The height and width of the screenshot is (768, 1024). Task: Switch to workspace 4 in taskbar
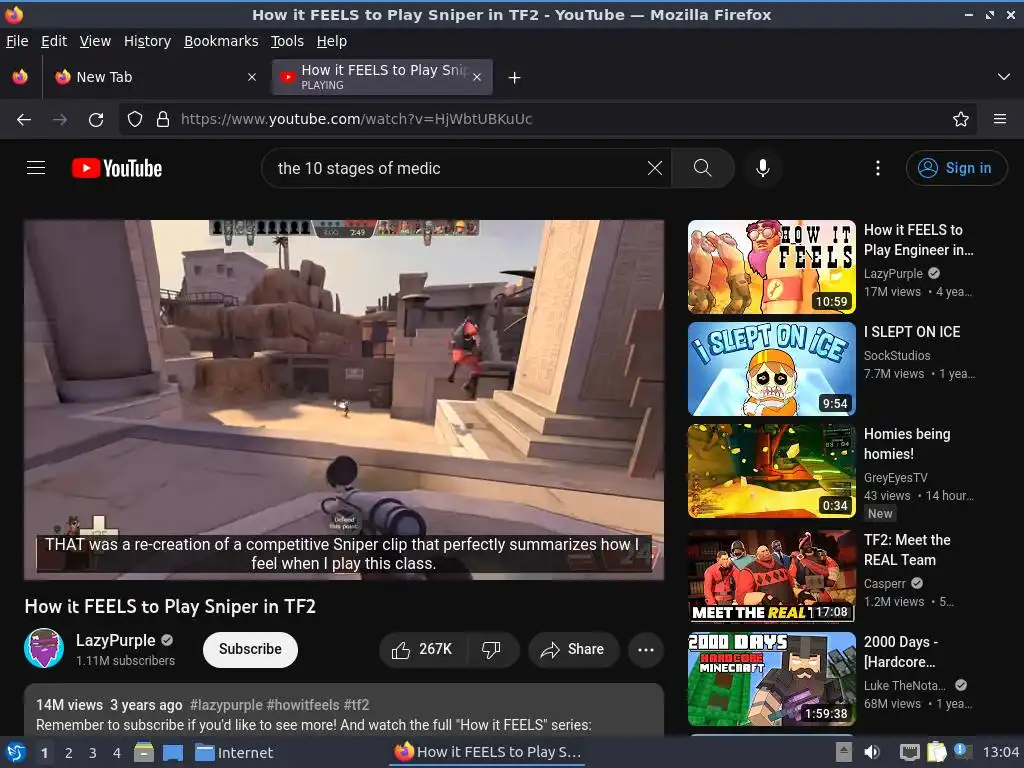pos(117,753)
